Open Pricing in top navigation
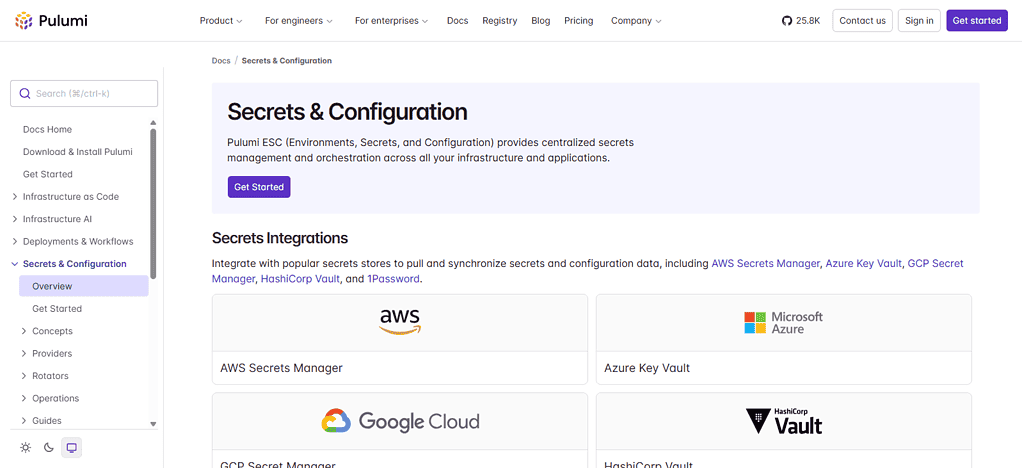Image resolution: width=1022 pixels, height=468 pixels. click(x=579, y=21)
